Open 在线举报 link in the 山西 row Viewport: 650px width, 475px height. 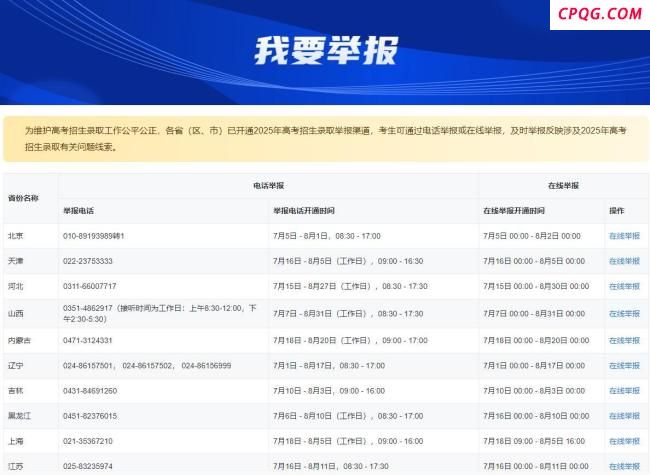coord(624,314)
